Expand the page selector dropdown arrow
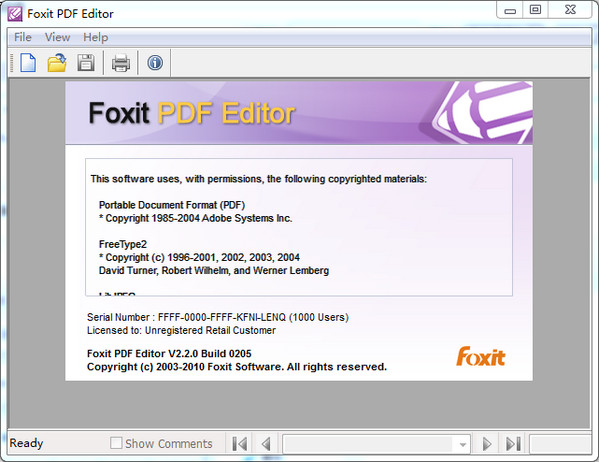The width and height of the screenshot is (599, 462). tap(463, 444)
